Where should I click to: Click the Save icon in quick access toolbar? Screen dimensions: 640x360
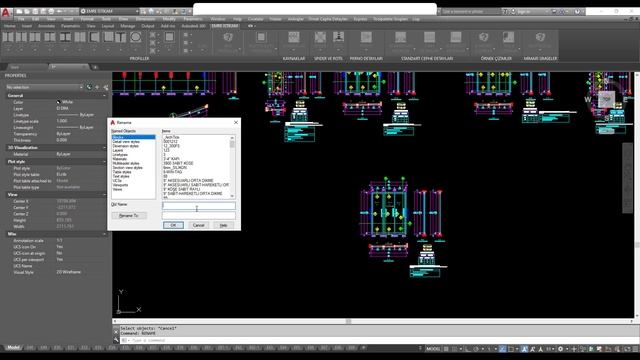(35, 11)
